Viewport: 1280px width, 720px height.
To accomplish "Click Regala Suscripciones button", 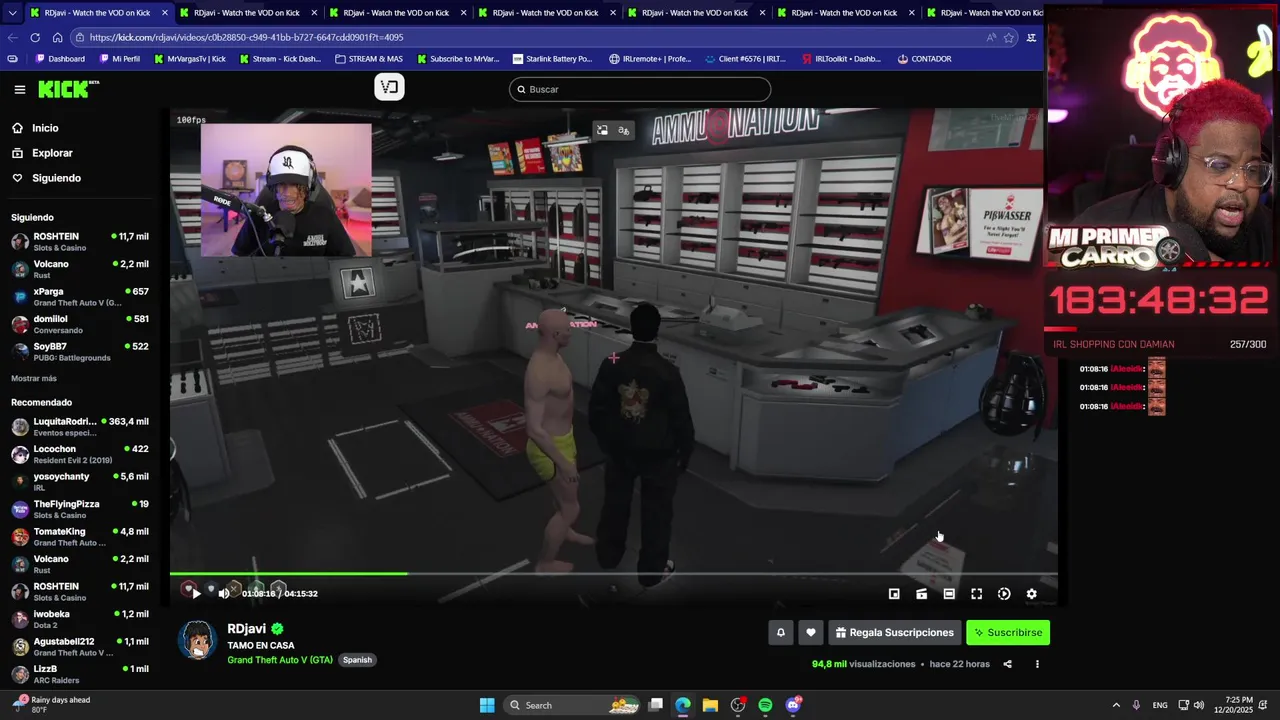I will pos(894,632).
